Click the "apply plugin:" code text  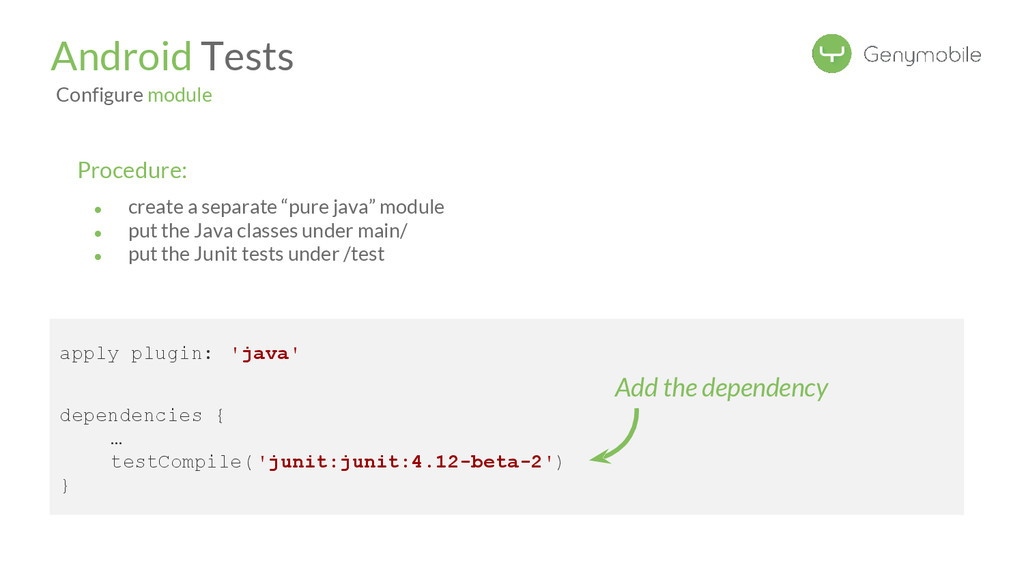point(135,354)
